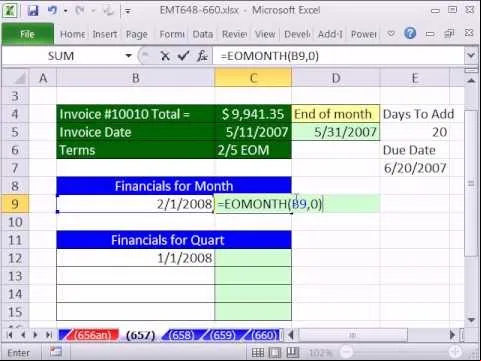The width and height of the screenshot is (481, 361).
Task: Click the Invoice Date value 5/11/2007
Action: click(x=253, y=132)
